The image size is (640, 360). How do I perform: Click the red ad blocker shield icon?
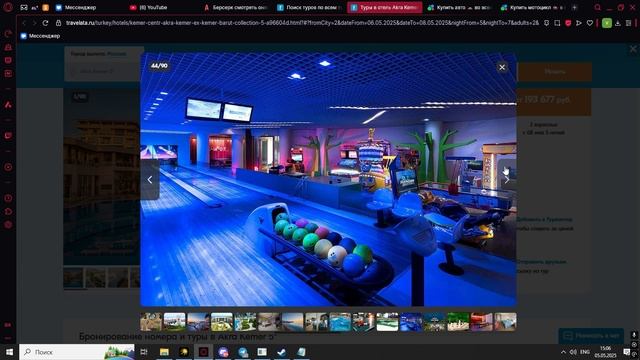568,23
